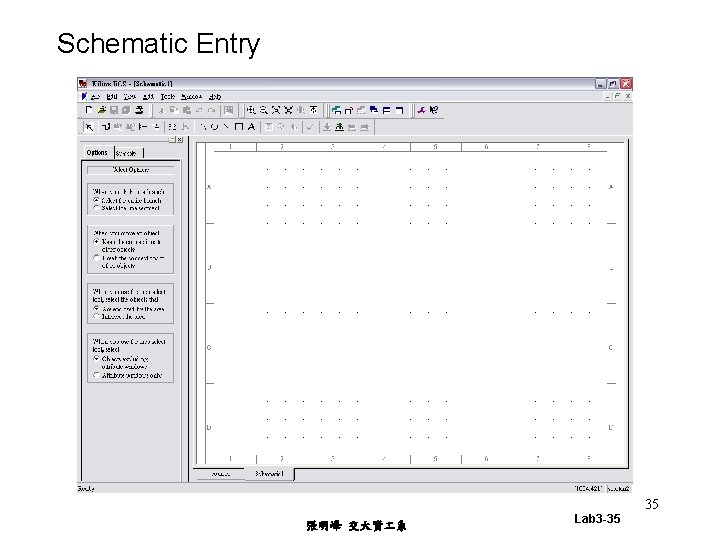Click the Print icon in toolbar
The width and height of the screenshot is (720, 540).
139,110
